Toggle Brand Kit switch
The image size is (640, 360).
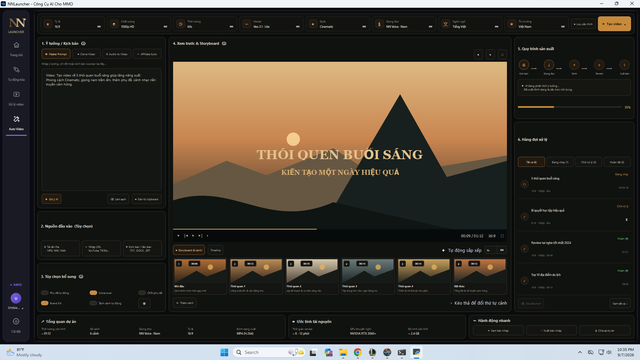click(x=44, y=303)
